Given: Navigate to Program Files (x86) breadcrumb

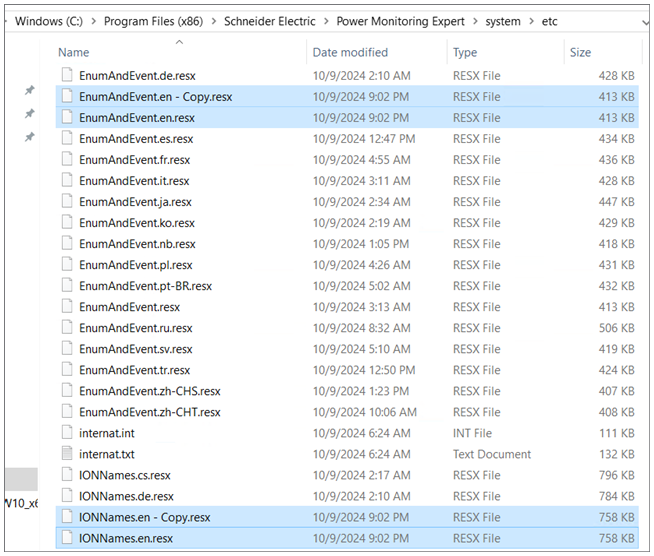Looking at the screenshot, I should coord(153,21).
